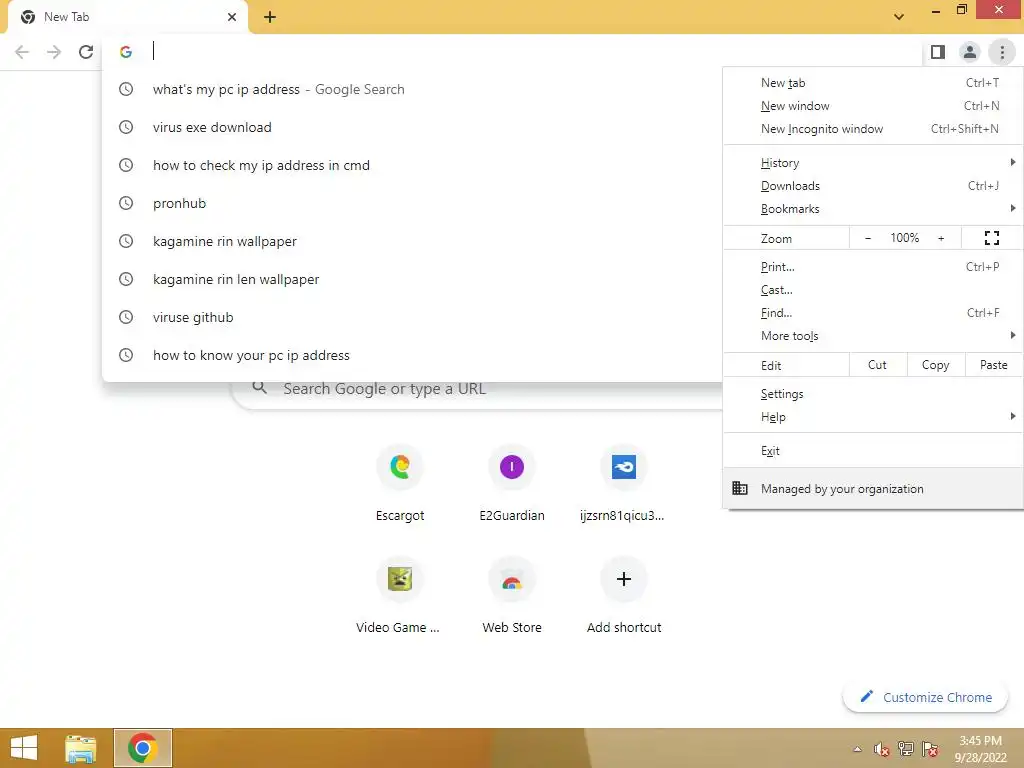Open the Video Game shortcut tile
The height and width of the screenshot is (768, 1024).
point(398,596)
